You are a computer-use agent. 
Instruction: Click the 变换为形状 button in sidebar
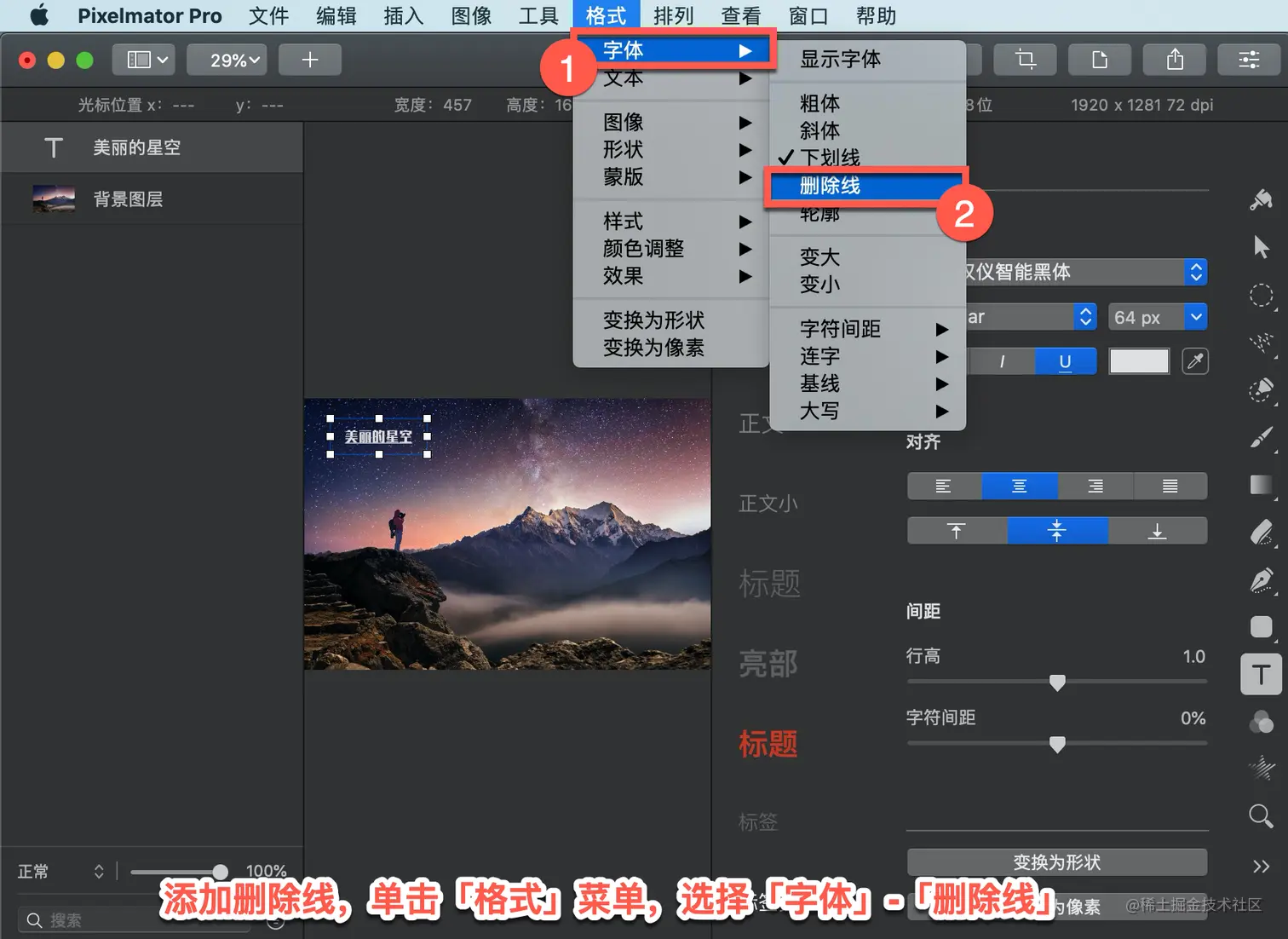point(1057,862)
